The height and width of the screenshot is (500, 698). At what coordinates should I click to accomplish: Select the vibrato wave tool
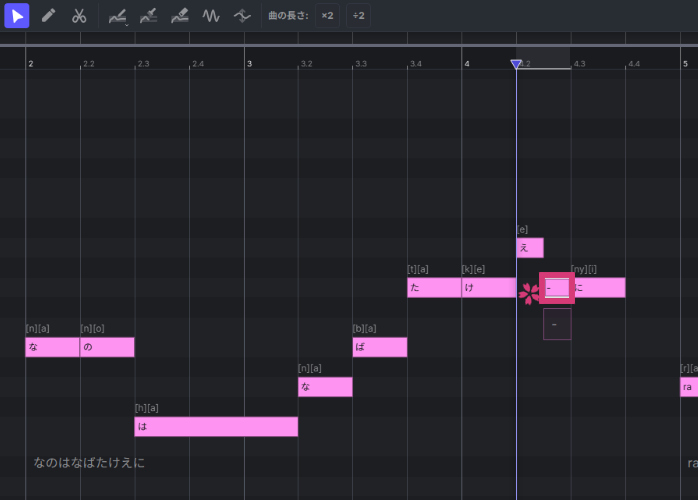click(211, 16)
